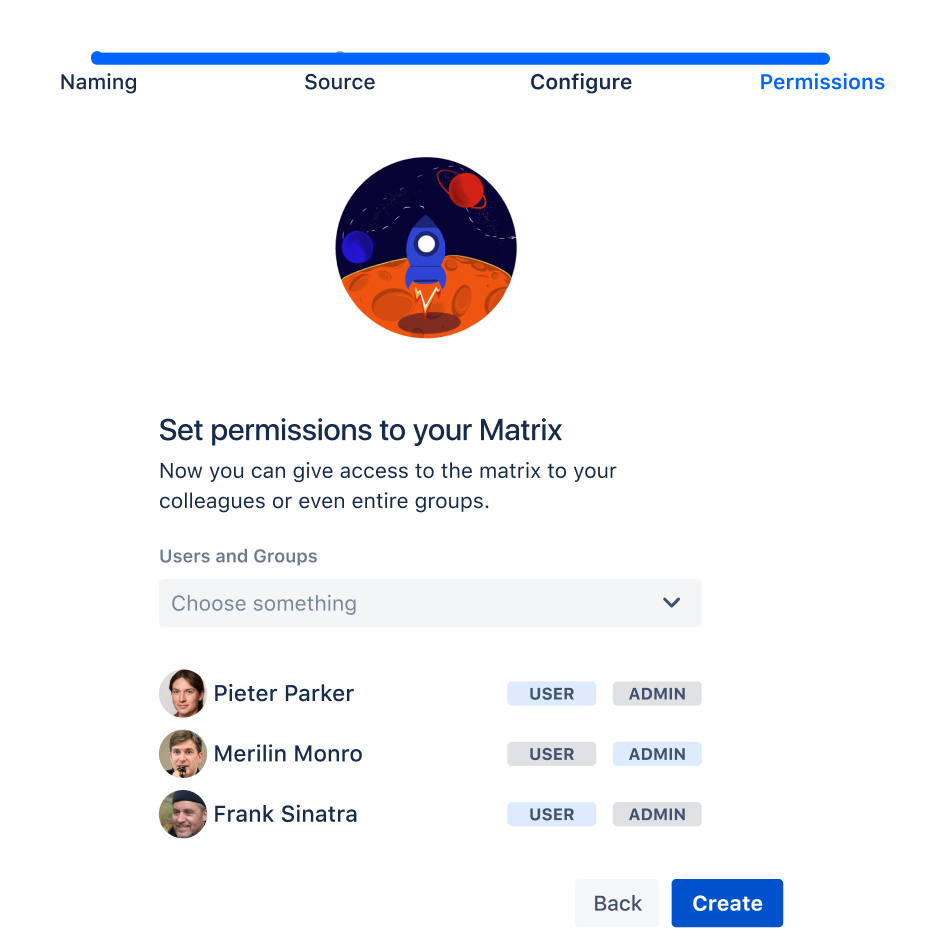Screen dimensions: 930x948
Task: Go to the Source step
Action: (340, 82)
